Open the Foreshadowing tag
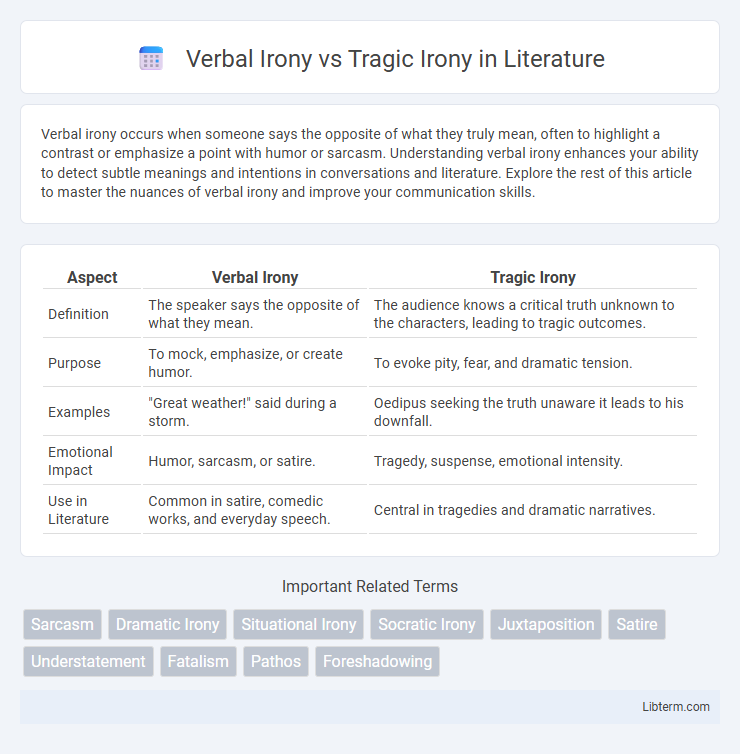The width and height of the screenshot is (740, 754). (377, 662)
